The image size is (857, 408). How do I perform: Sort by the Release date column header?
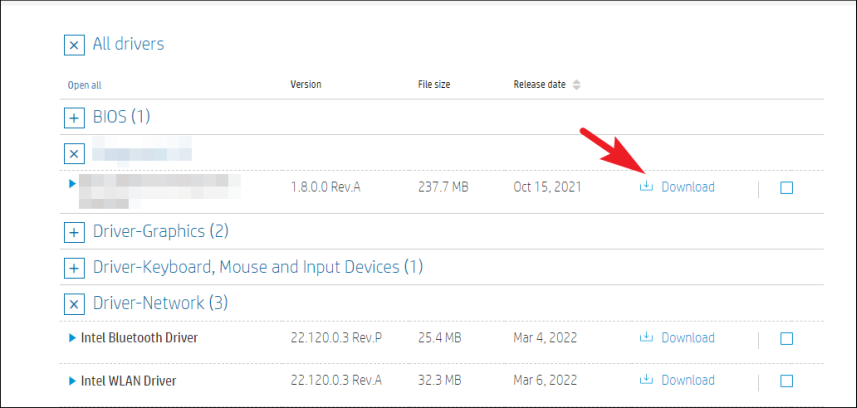tap(540, 85)
